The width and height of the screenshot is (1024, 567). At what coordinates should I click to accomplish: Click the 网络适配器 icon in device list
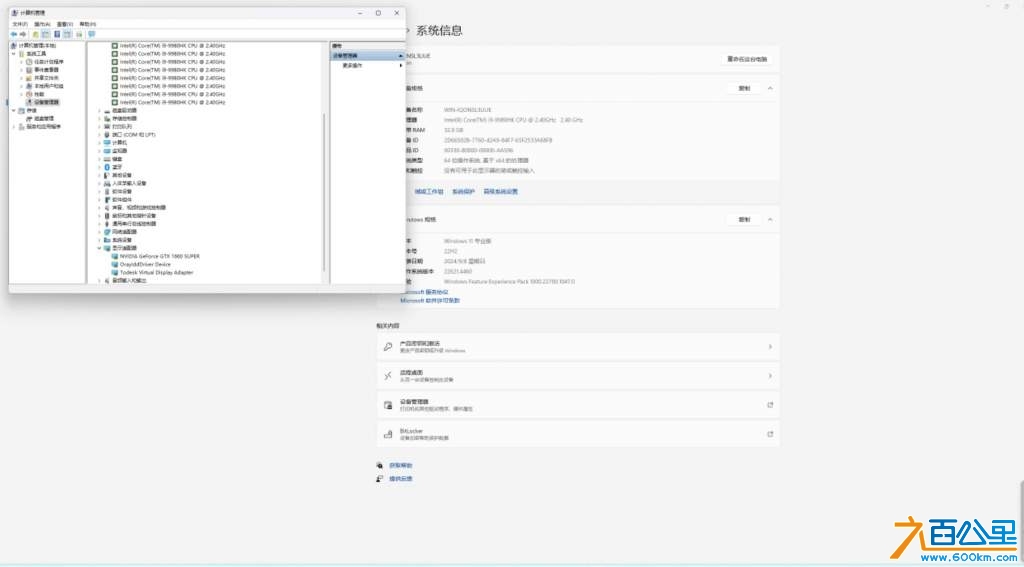pos(107,232)
